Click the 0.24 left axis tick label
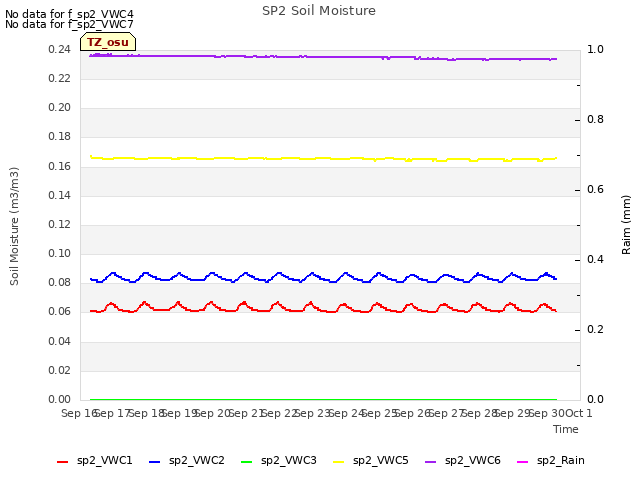640x480 pixels. (x=60, y=49)
